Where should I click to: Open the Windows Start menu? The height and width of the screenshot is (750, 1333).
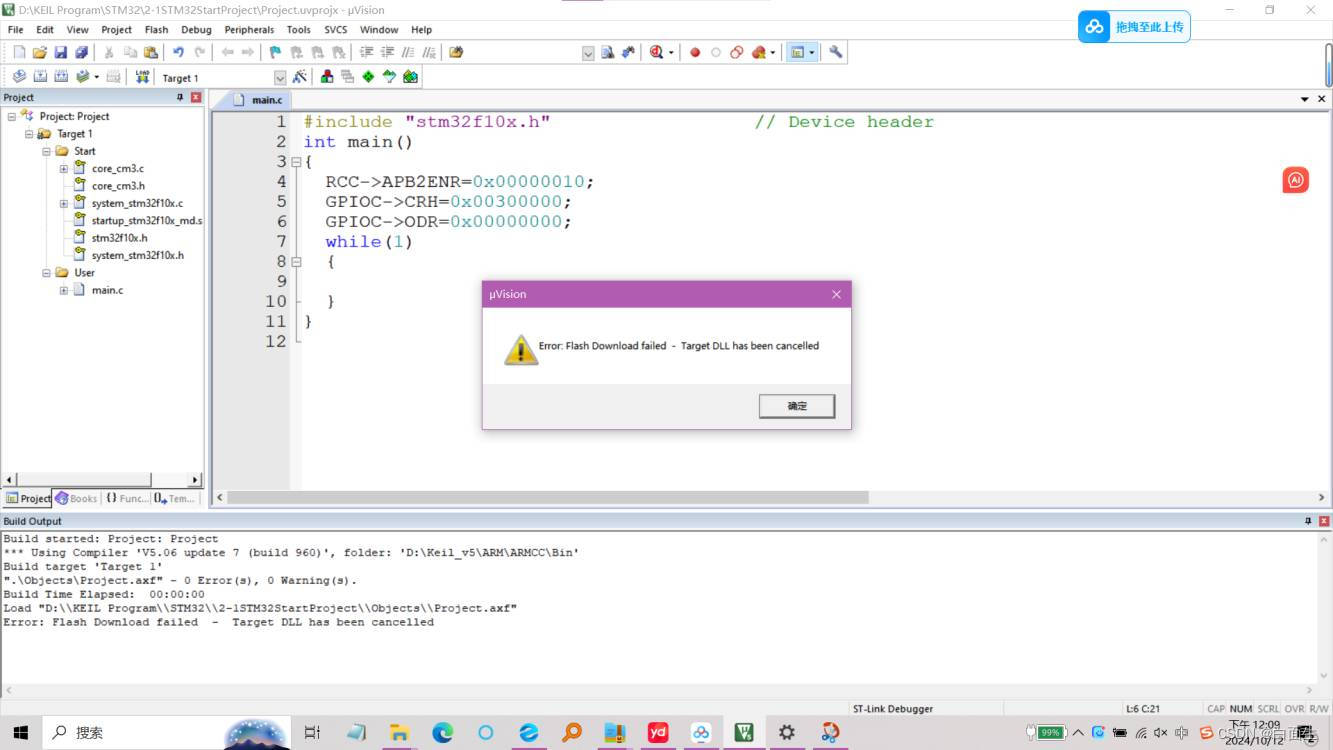click(20, 733)
